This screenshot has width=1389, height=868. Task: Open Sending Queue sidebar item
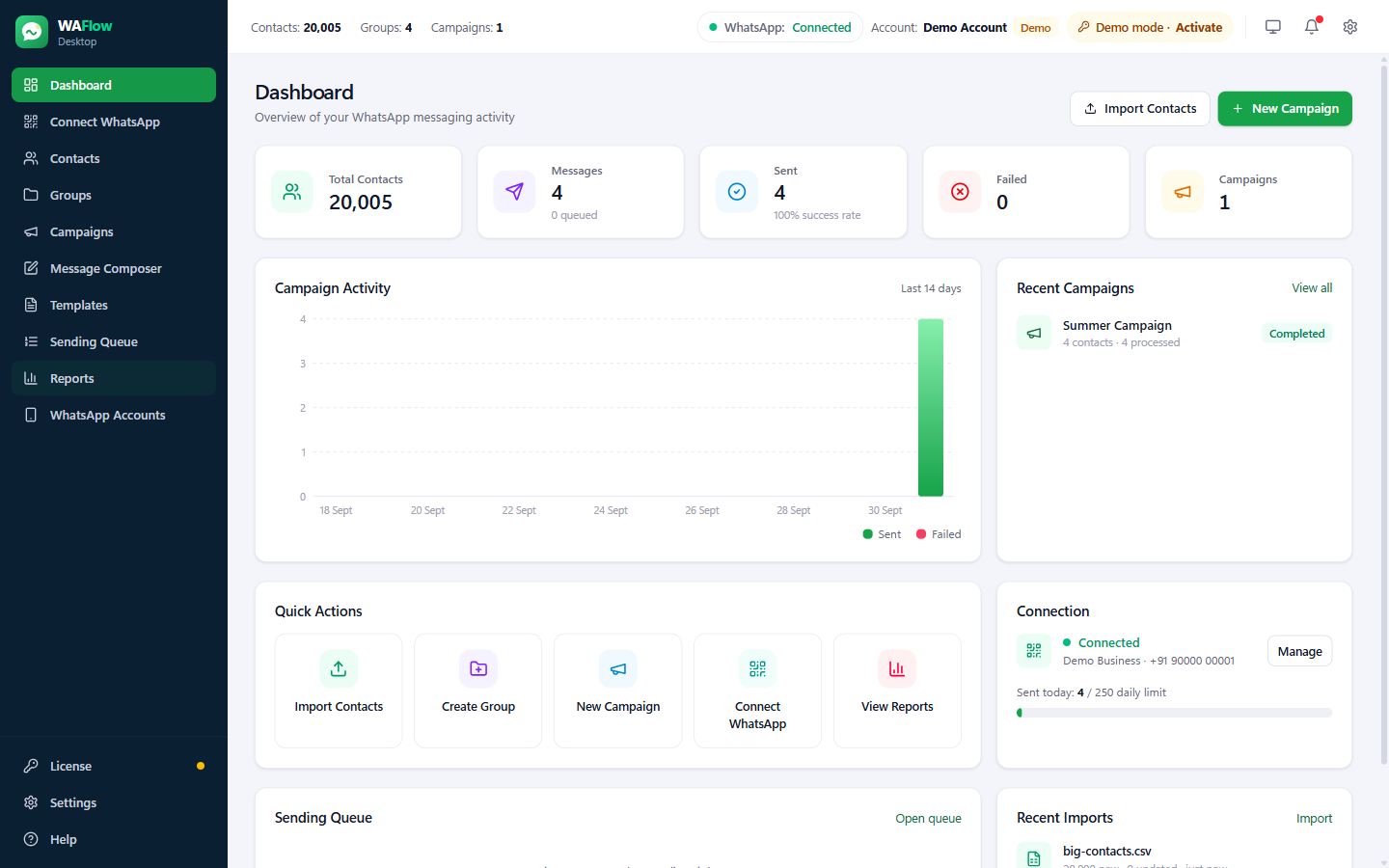(114, 341)
